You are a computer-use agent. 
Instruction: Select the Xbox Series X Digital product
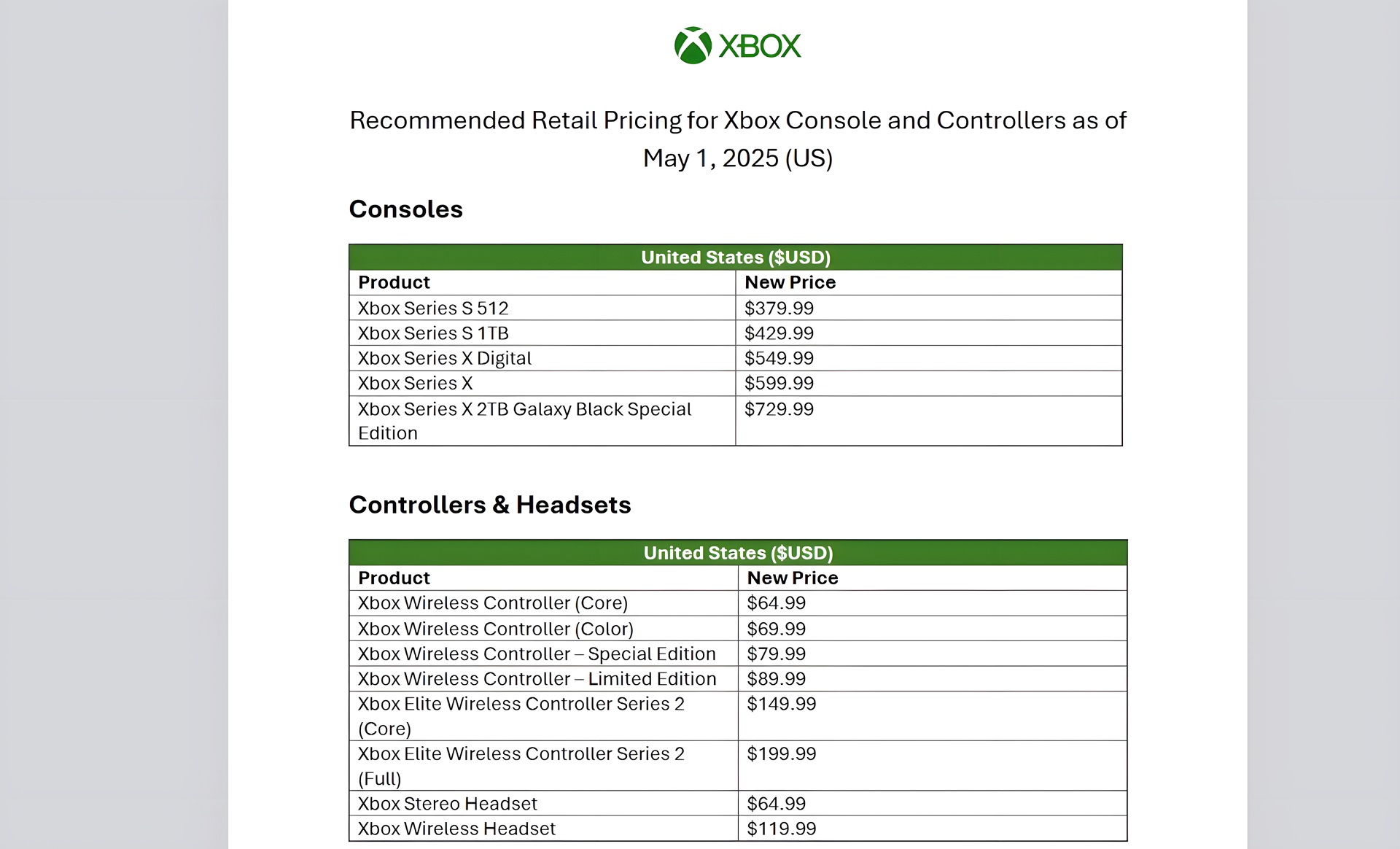pyautogui.click(x=444, y=358)
